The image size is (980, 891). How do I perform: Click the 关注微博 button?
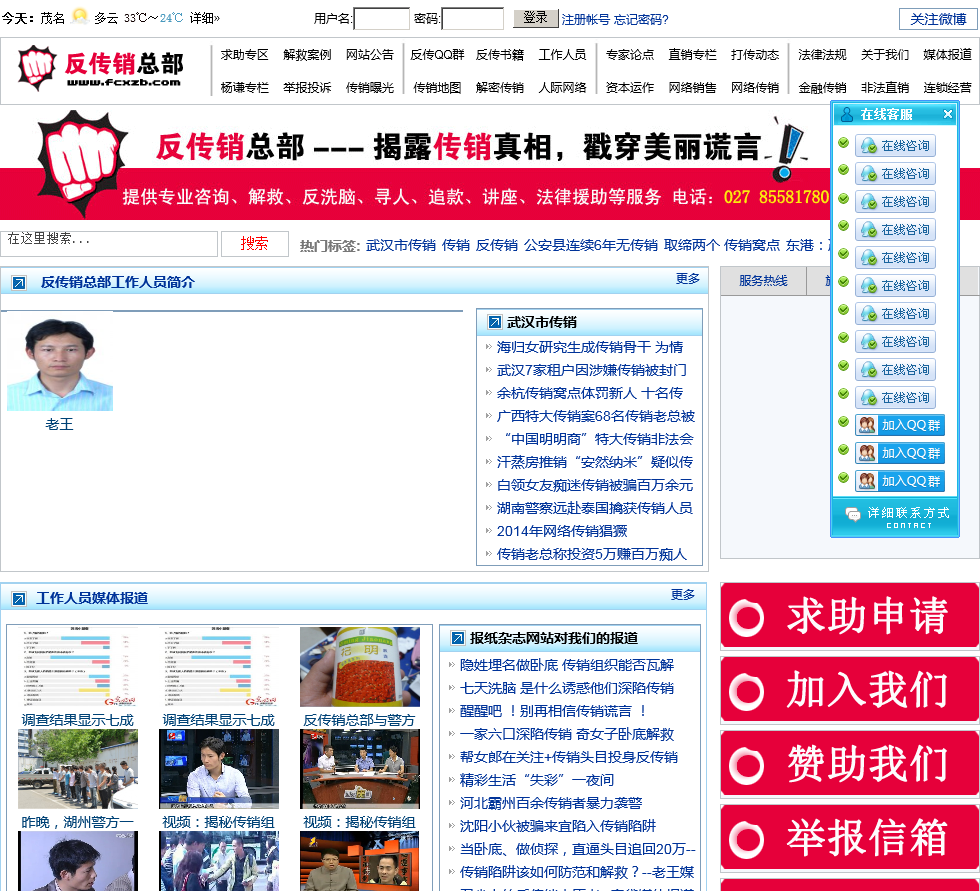tap(938, 19)
